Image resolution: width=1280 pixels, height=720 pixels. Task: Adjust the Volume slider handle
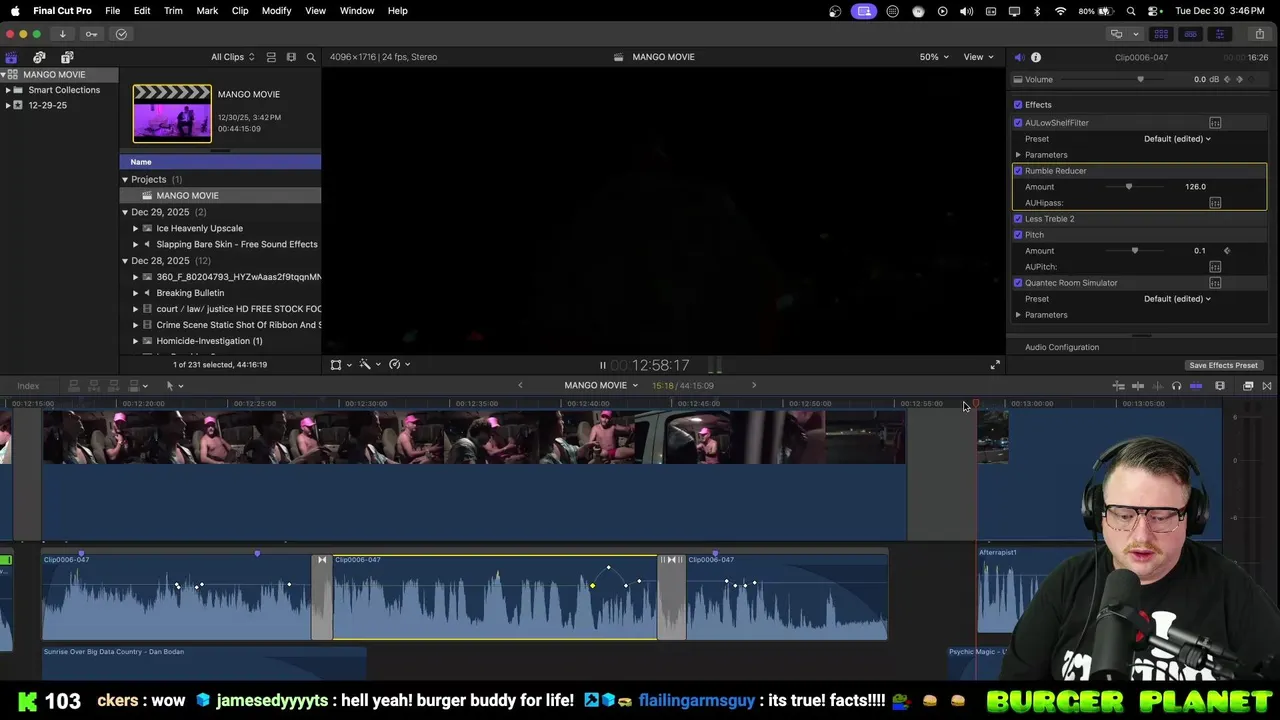[x=1140, y=80]
